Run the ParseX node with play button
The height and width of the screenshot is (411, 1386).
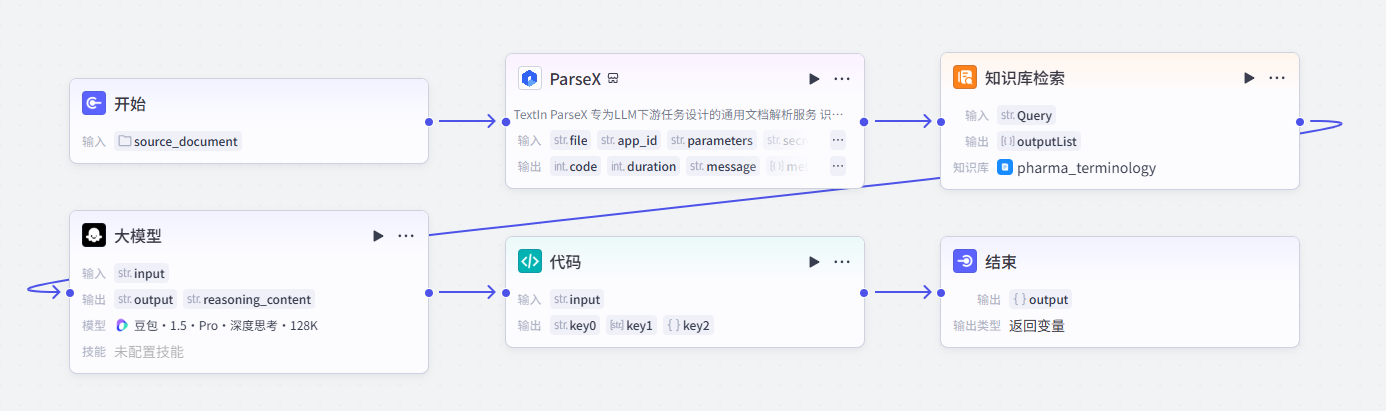(x=814, y=78)
